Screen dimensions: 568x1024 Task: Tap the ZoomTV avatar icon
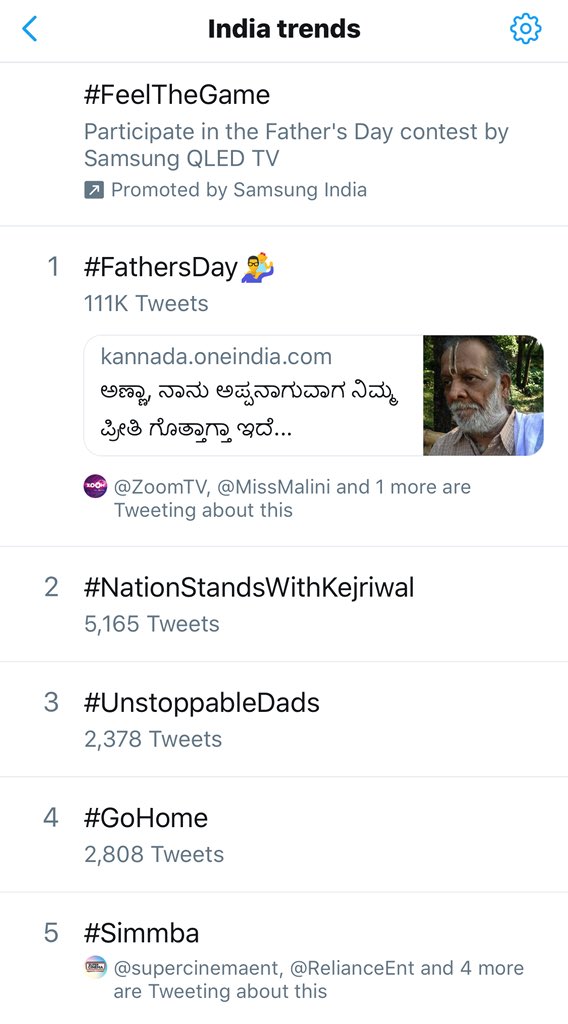pos(95,487)
